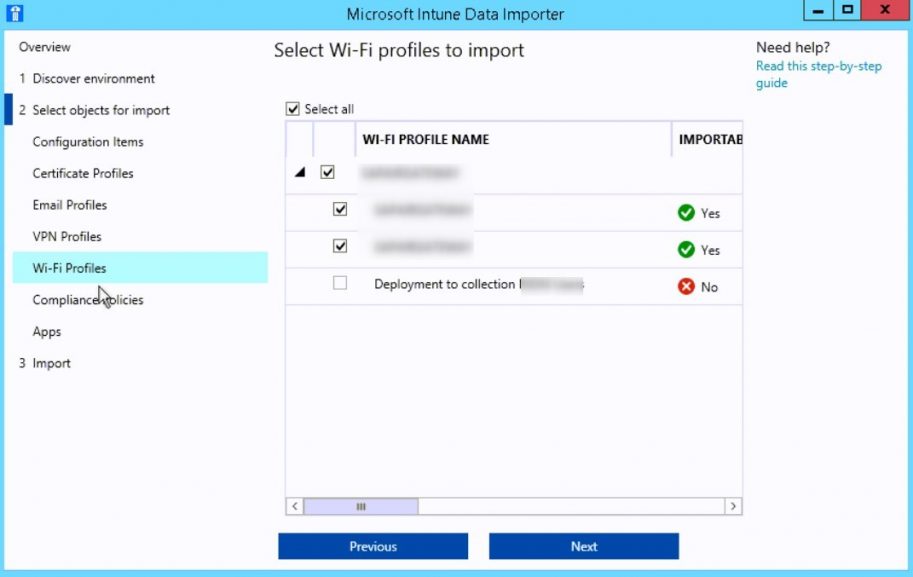Check the Select all checkbox
The image size is (913, 577).
293,108
